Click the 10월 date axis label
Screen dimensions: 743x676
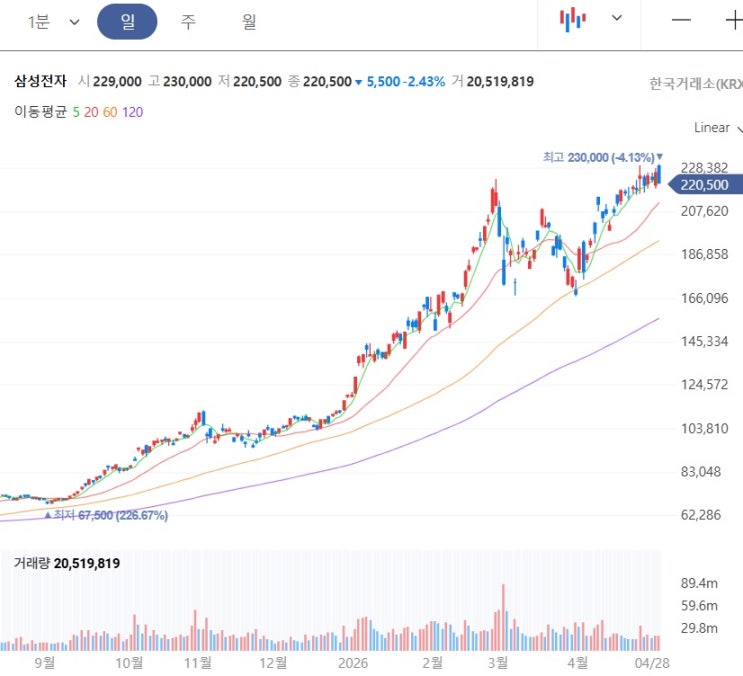(129, 662)
